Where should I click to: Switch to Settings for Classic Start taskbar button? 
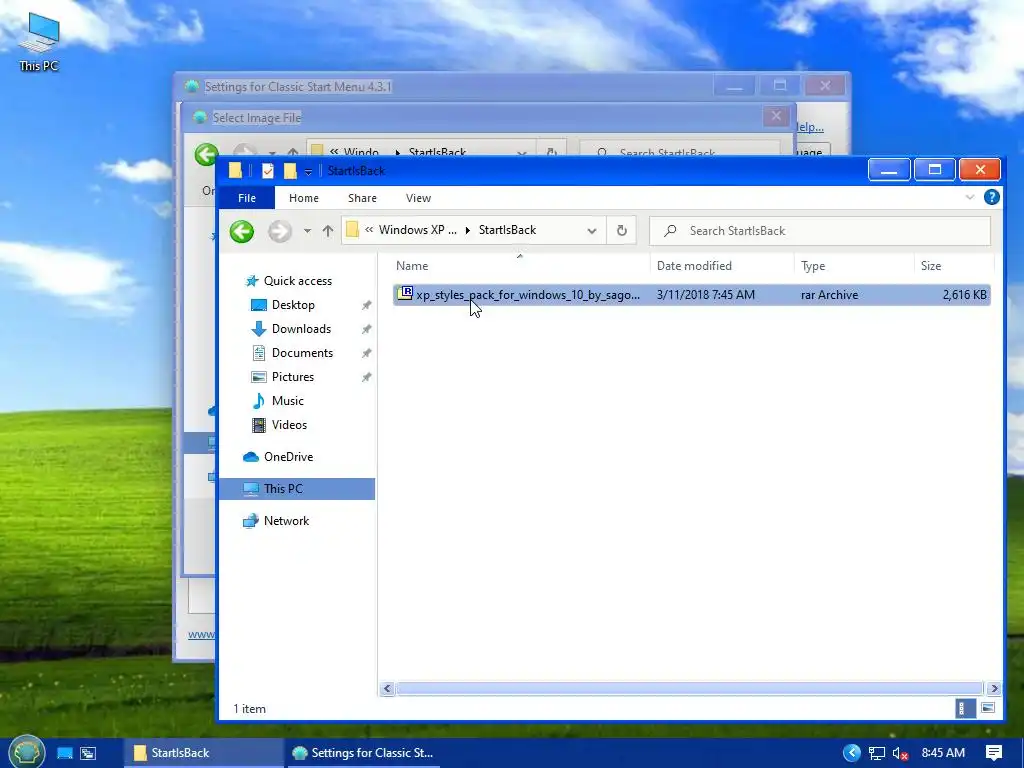tap(362, 753)
